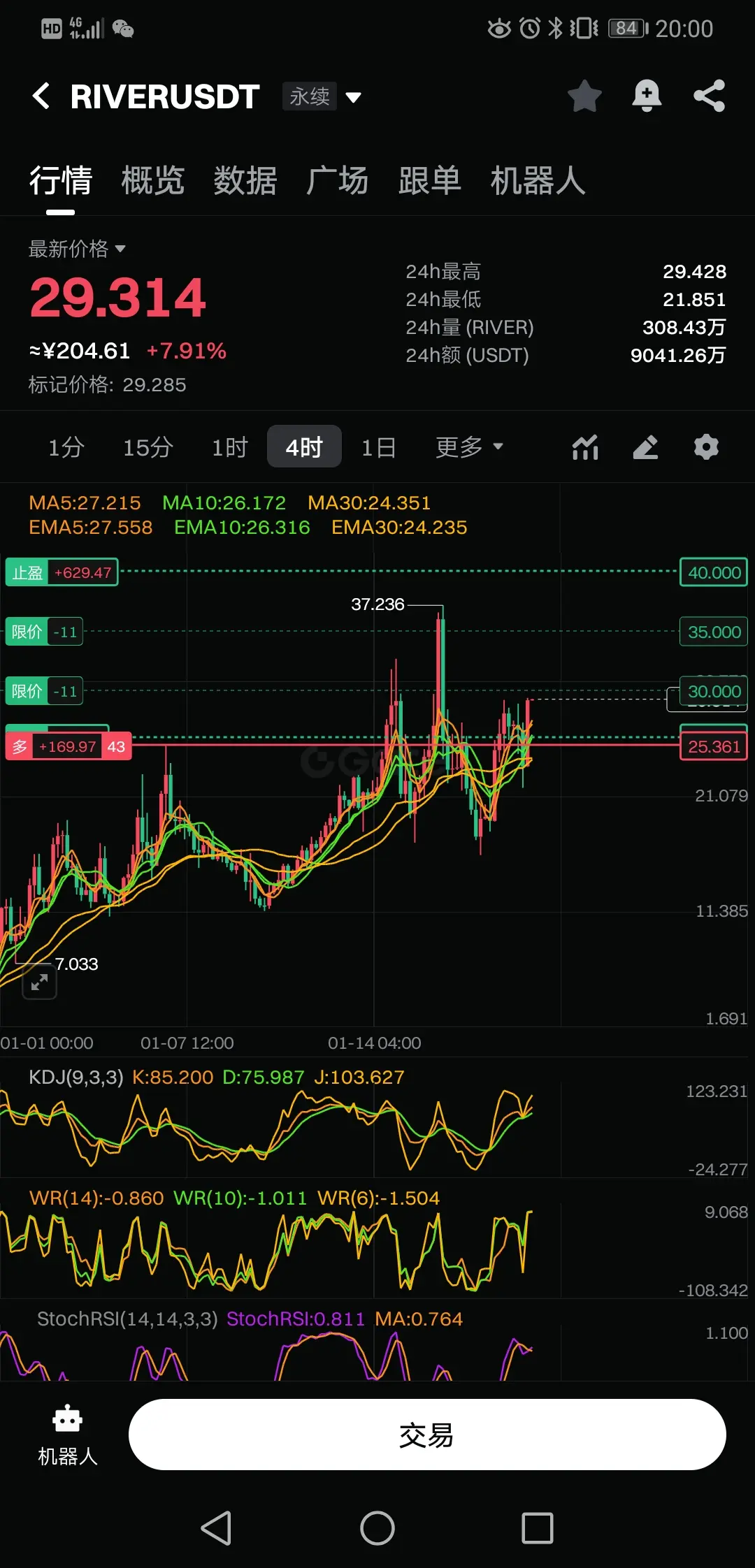Tap the StochRSI(14,14,3,3) indicator label
This screenshot has height=1568, width=755.
coord(127,1319)
